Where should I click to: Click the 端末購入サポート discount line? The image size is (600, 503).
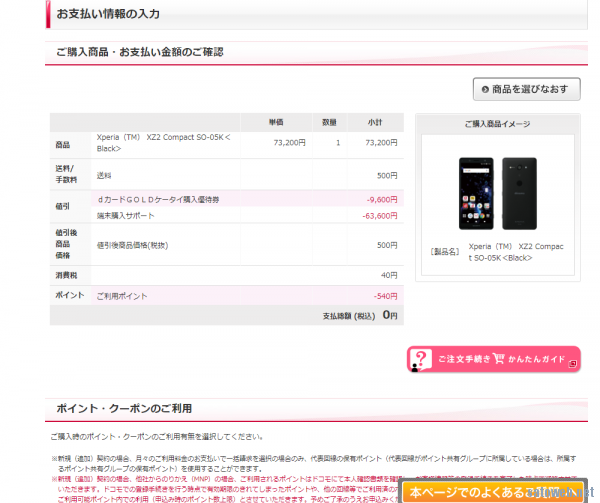coord(127,215)
